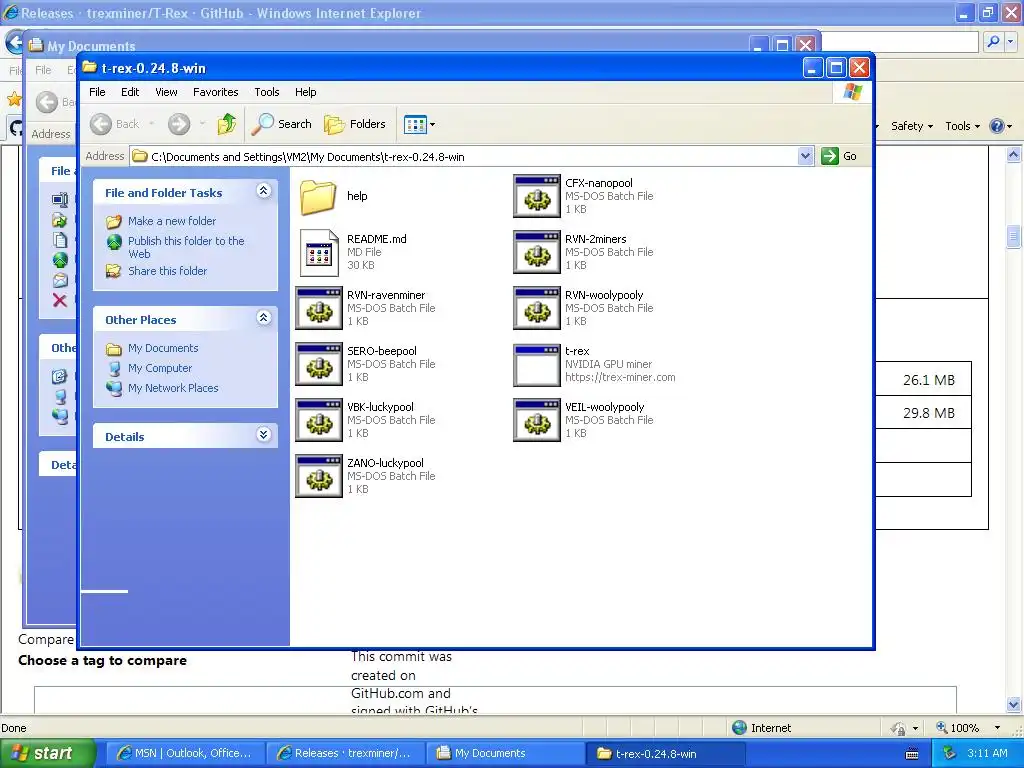Open the Tools menu in t-rex window
This screenshot has width=1024, height=768.
pyautogui.click(x=266, y=92)
